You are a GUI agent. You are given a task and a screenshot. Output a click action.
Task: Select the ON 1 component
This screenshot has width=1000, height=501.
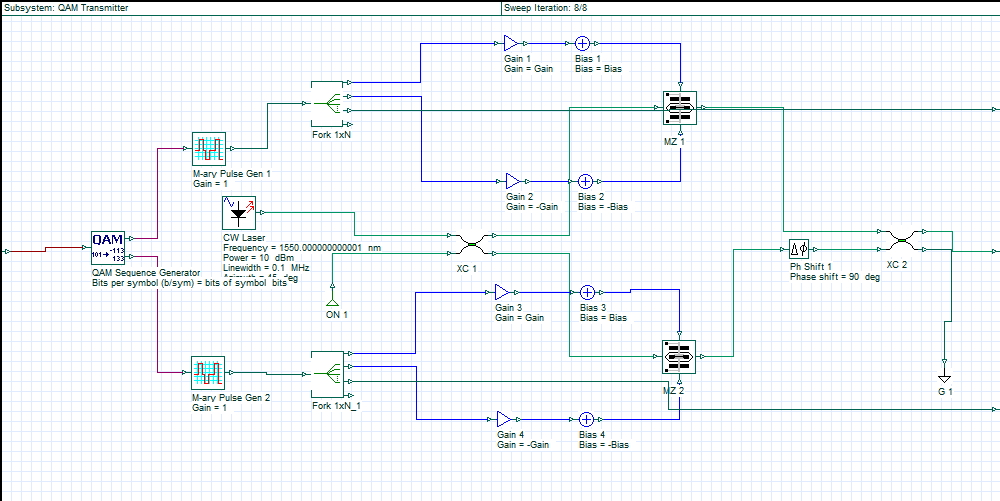tap(330, 299)
